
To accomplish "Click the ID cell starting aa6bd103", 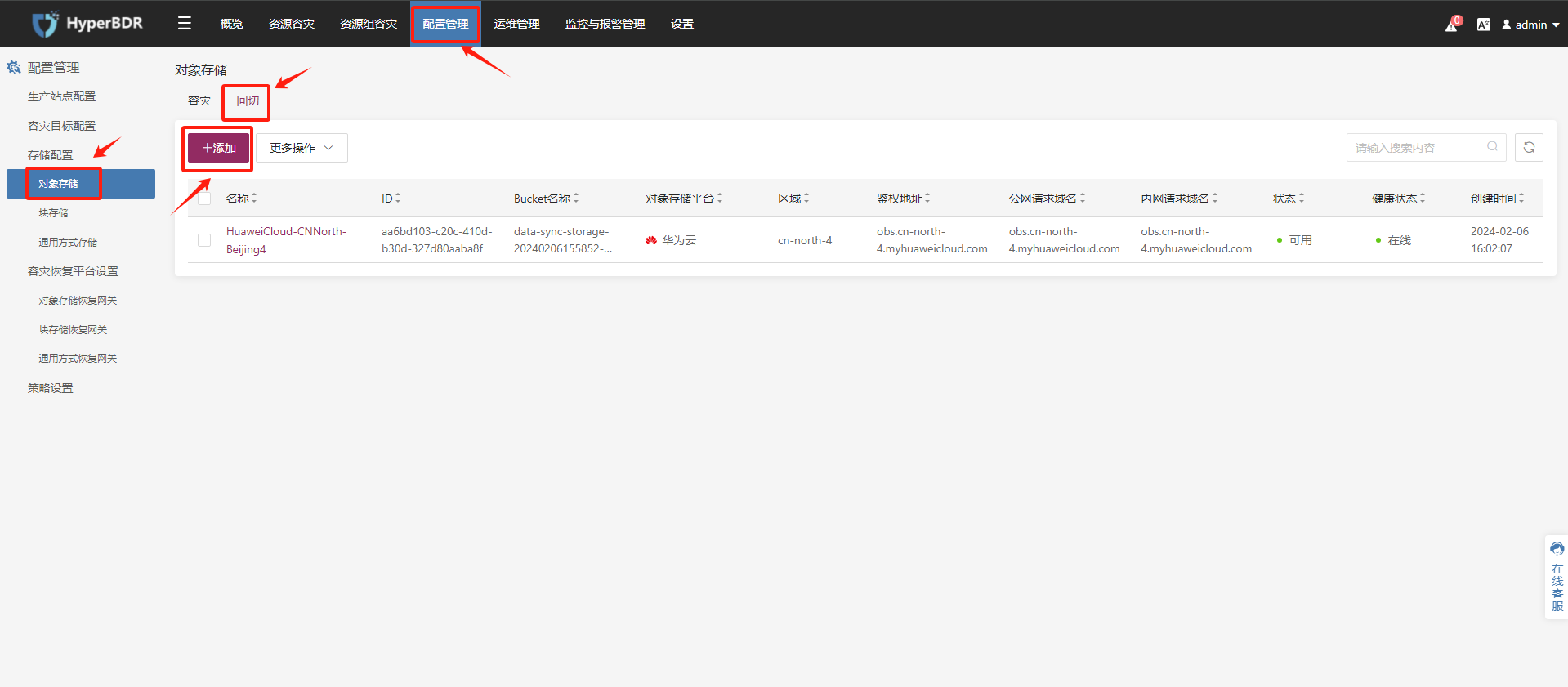I will (x=436, y=240).
